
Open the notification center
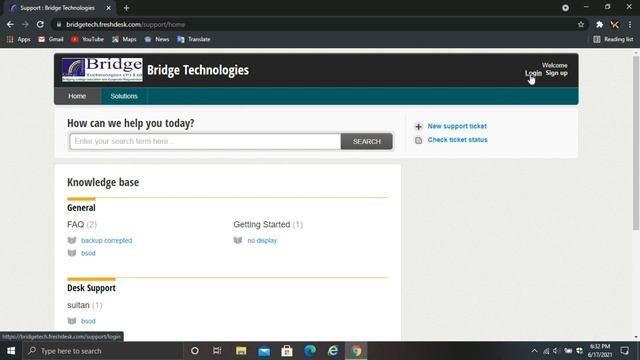coord(624,351)
